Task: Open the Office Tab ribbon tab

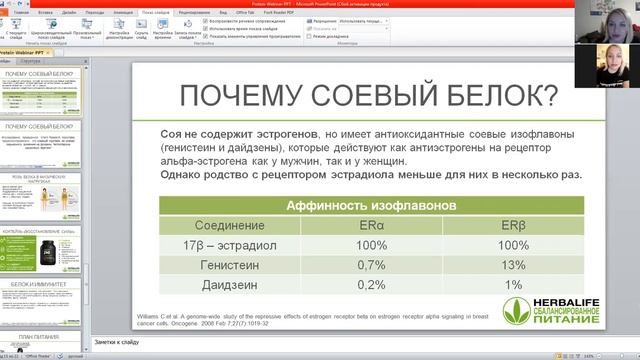Action: (245, 13)
